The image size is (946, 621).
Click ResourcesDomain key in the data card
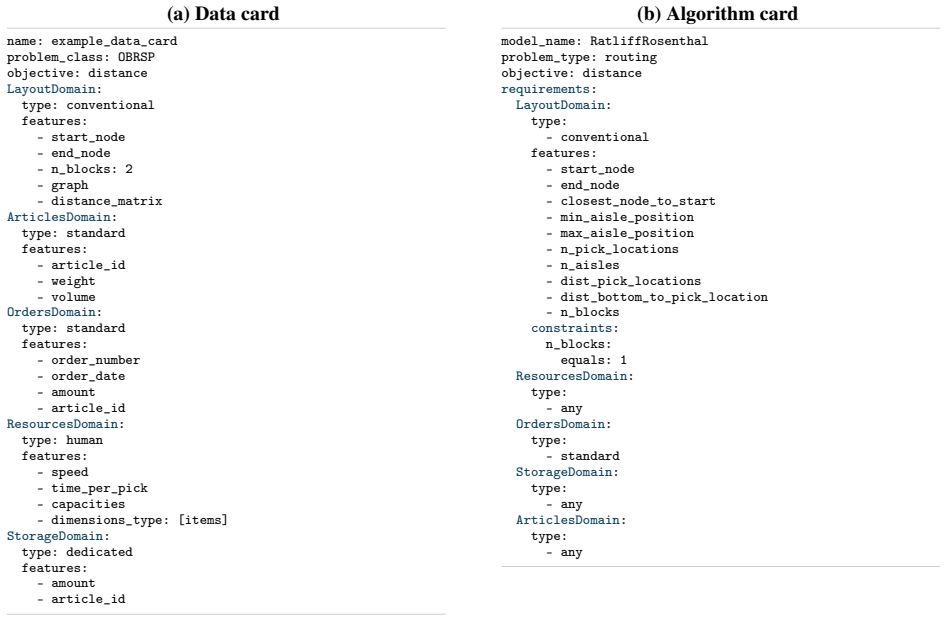point(65,424)
